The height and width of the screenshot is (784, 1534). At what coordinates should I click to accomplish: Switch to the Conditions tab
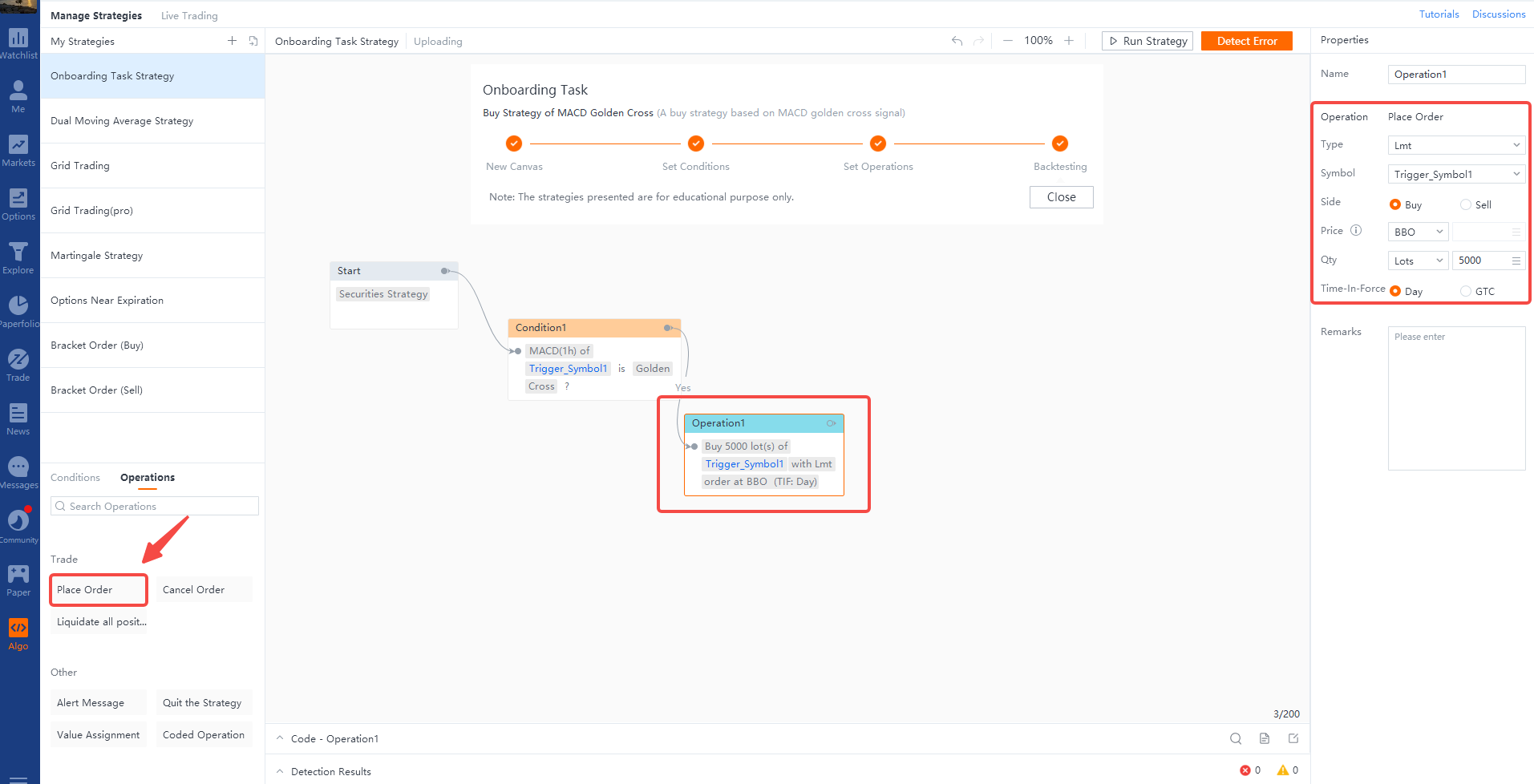point(75,477)
